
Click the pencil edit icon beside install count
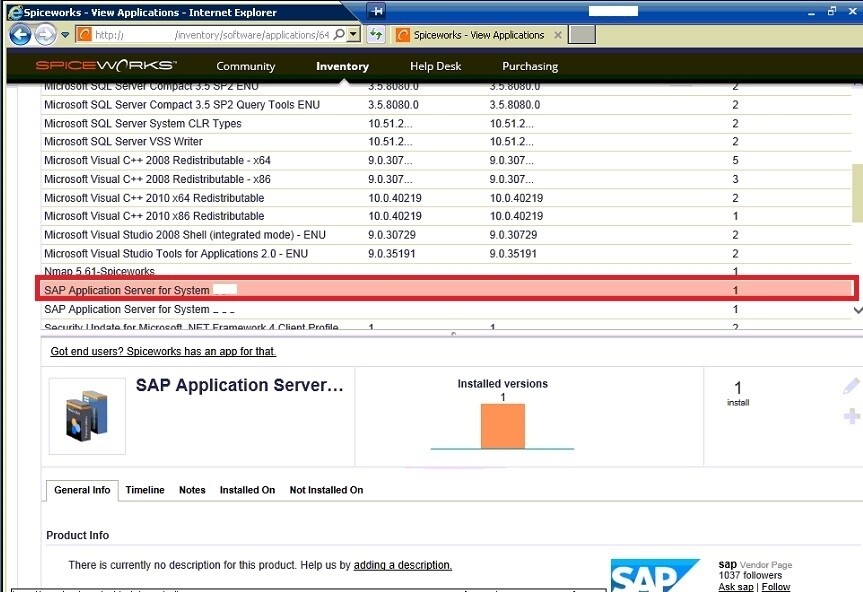click(851, 386)
